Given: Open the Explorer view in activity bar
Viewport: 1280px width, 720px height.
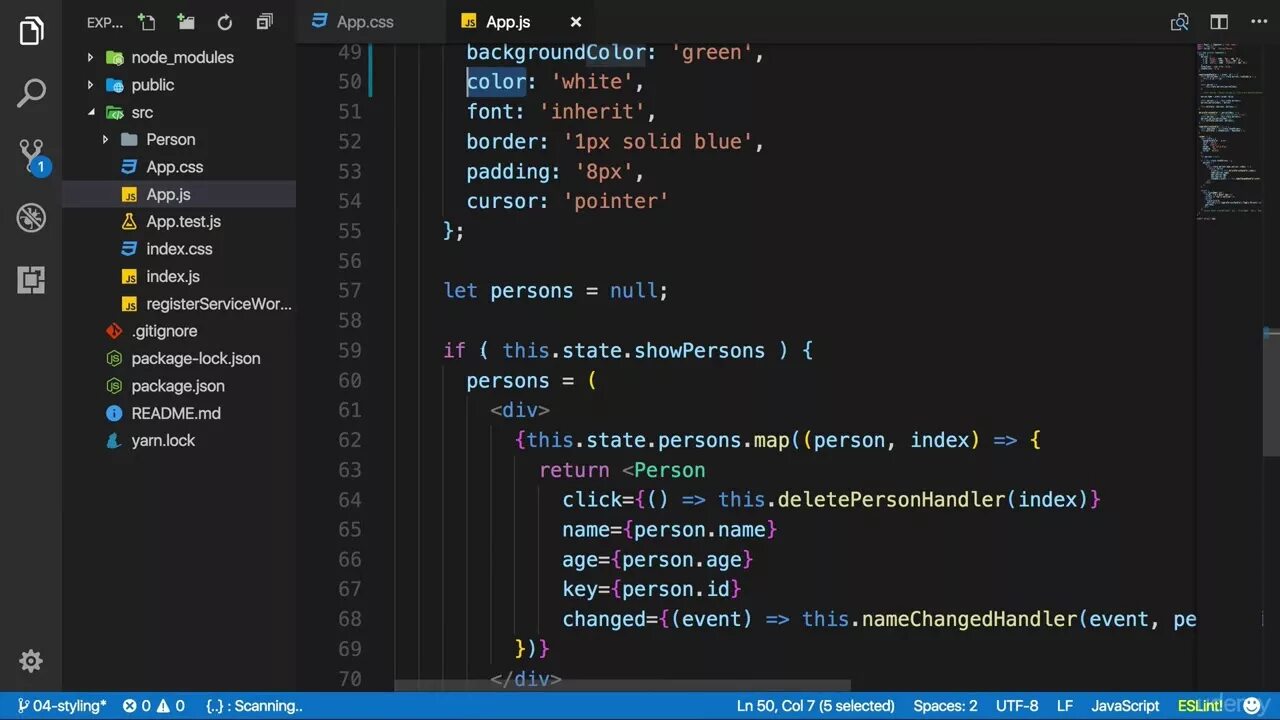Looking at the screenshot, I should pos(31,31).
